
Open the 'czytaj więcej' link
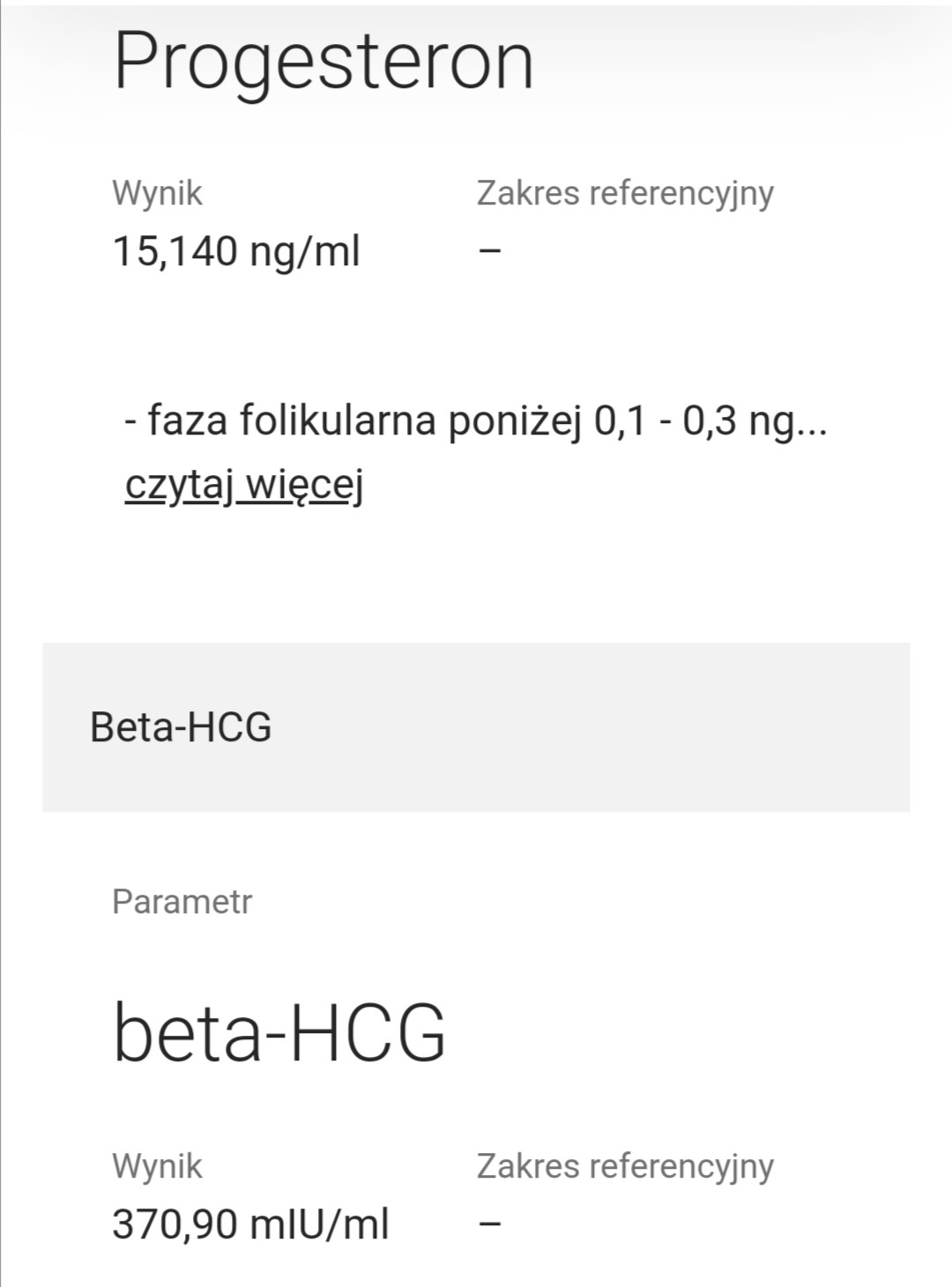click(x=244, y=485)
